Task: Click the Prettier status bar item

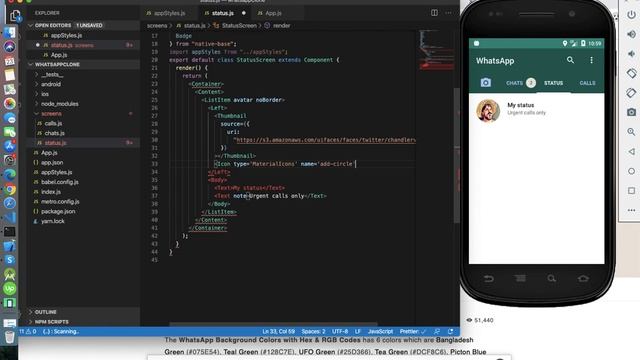Action: point(413,331)
